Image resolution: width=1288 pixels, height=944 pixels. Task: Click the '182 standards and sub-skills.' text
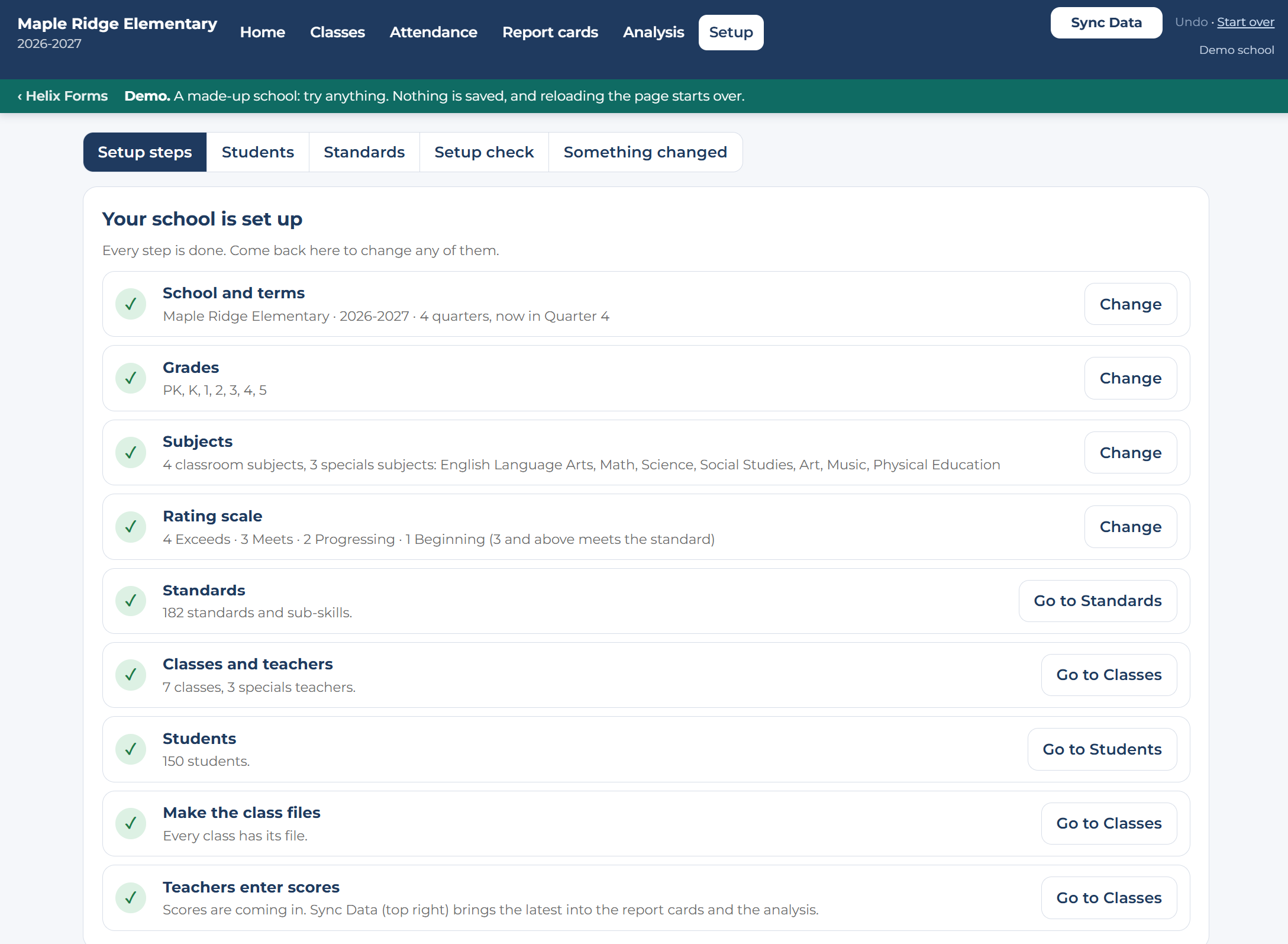tap(257, 613)
